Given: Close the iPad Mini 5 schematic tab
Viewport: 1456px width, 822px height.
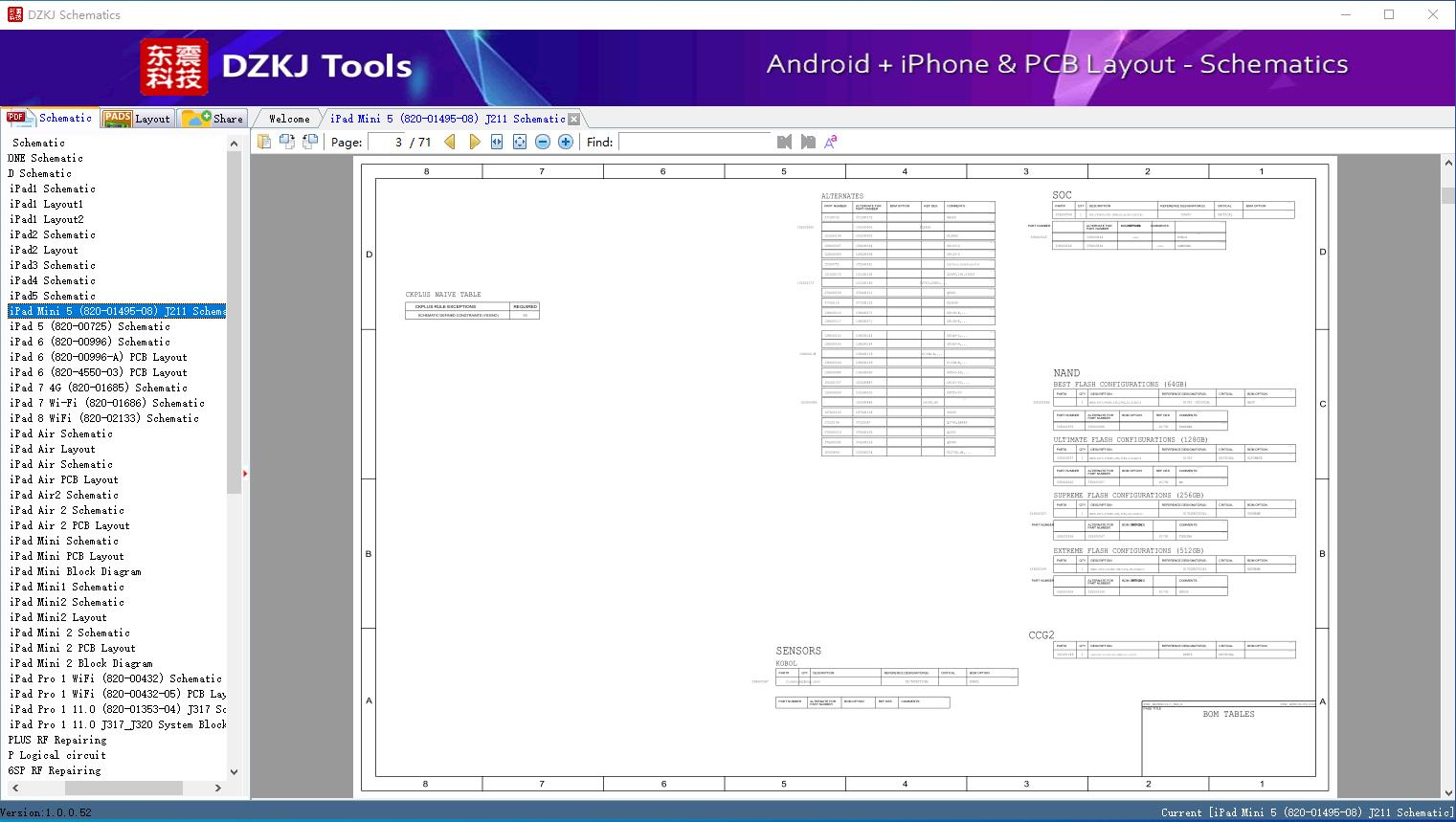Looking at the screenshot, I should point(574,120).
